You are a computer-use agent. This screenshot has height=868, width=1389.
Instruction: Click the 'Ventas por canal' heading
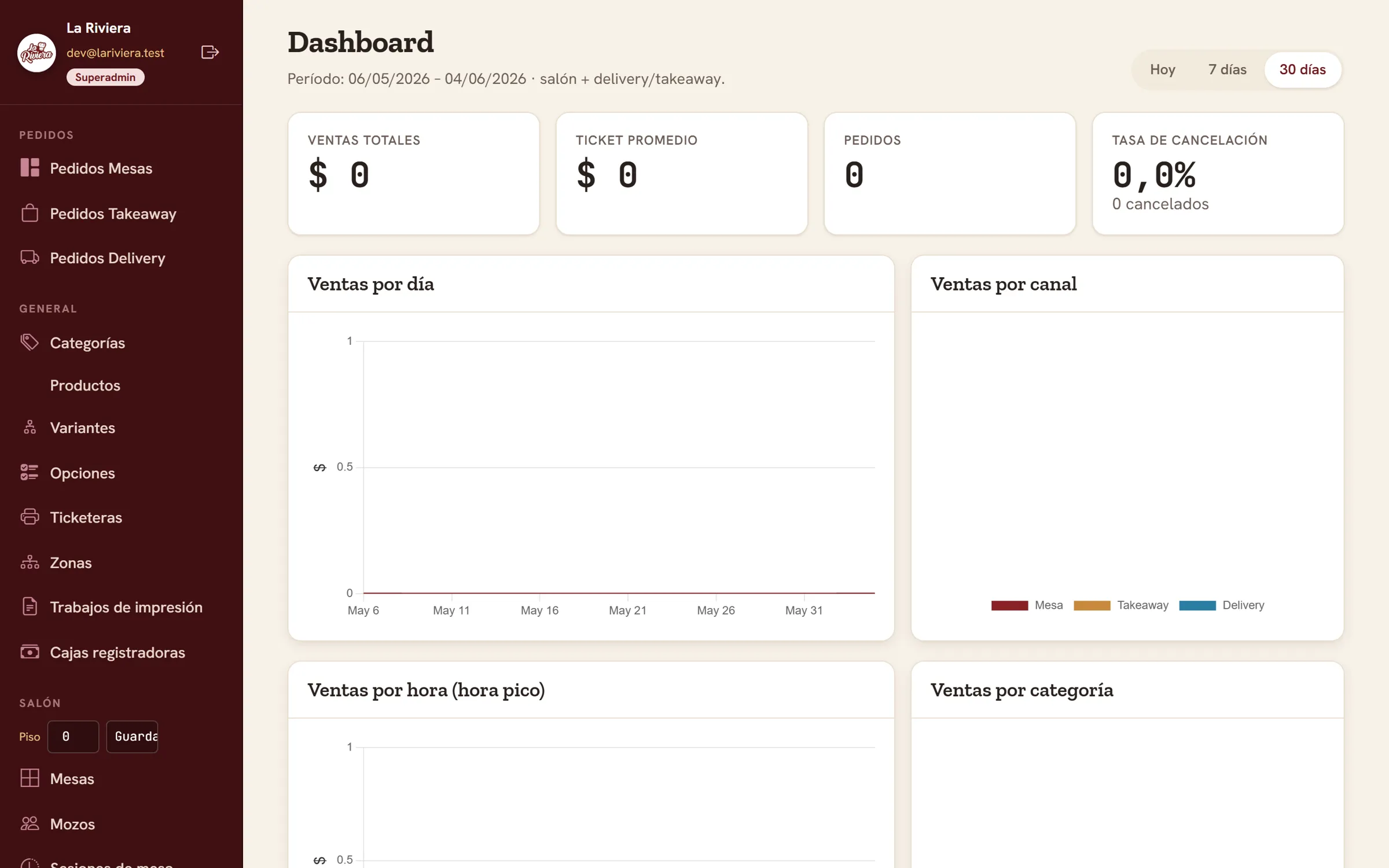click(1004, 284)
